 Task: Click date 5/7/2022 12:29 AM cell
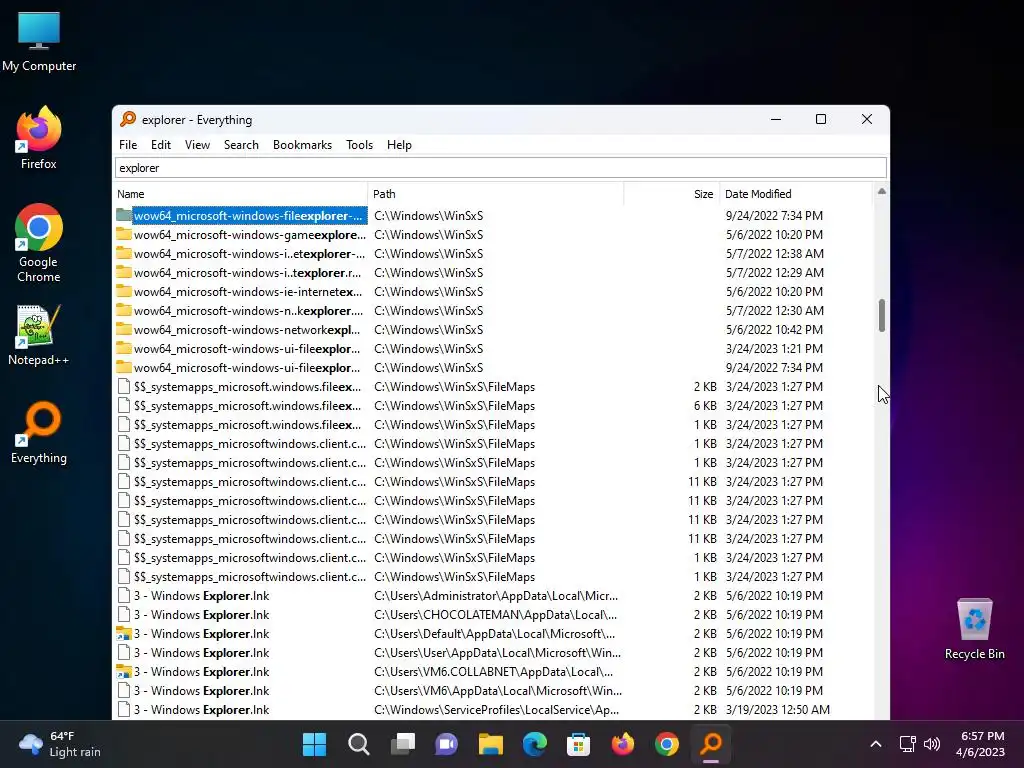(x=775, y=272)
